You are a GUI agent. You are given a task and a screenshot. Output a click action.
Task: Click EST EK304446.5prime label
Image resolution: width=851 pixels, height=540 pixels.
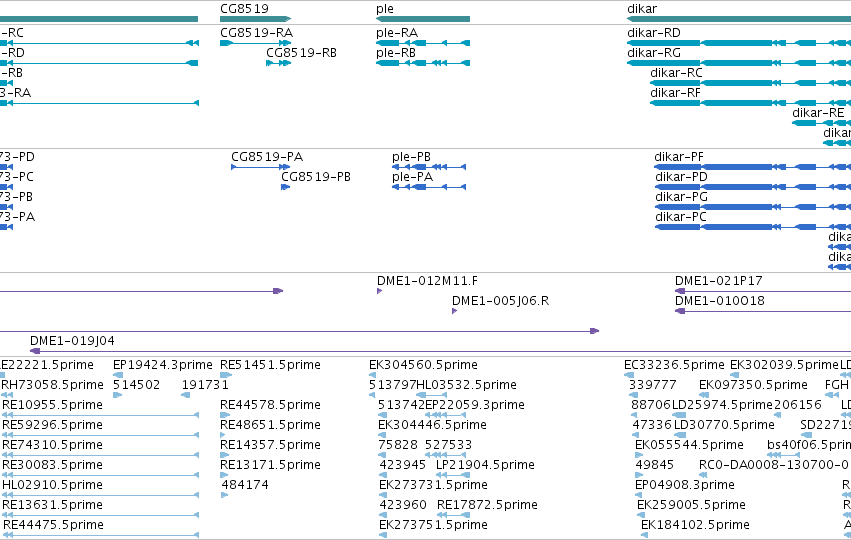(x=432, y=425)
